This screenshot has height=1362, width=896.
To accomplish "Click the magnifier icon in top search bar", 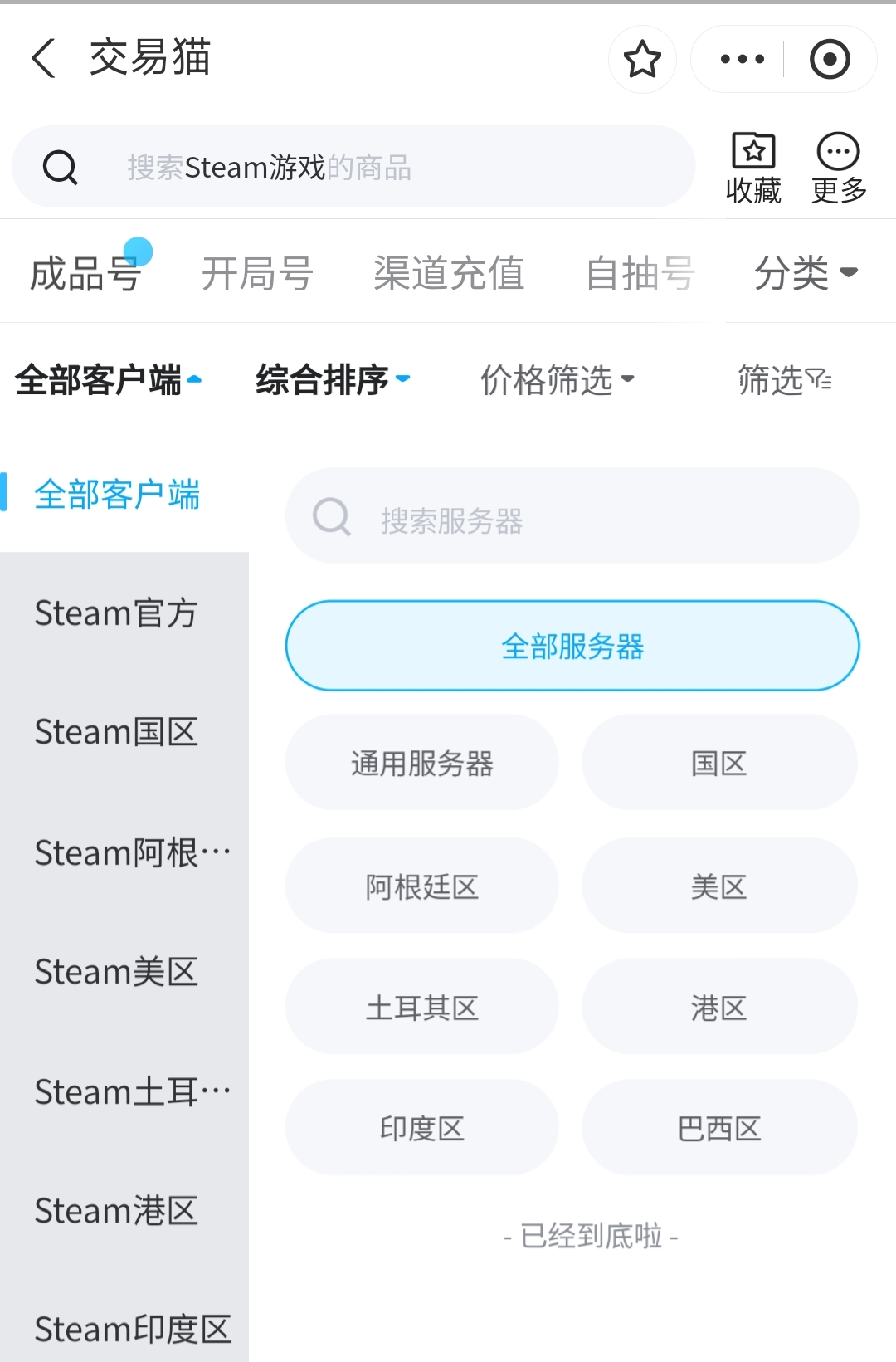I will tap(61, 168).
